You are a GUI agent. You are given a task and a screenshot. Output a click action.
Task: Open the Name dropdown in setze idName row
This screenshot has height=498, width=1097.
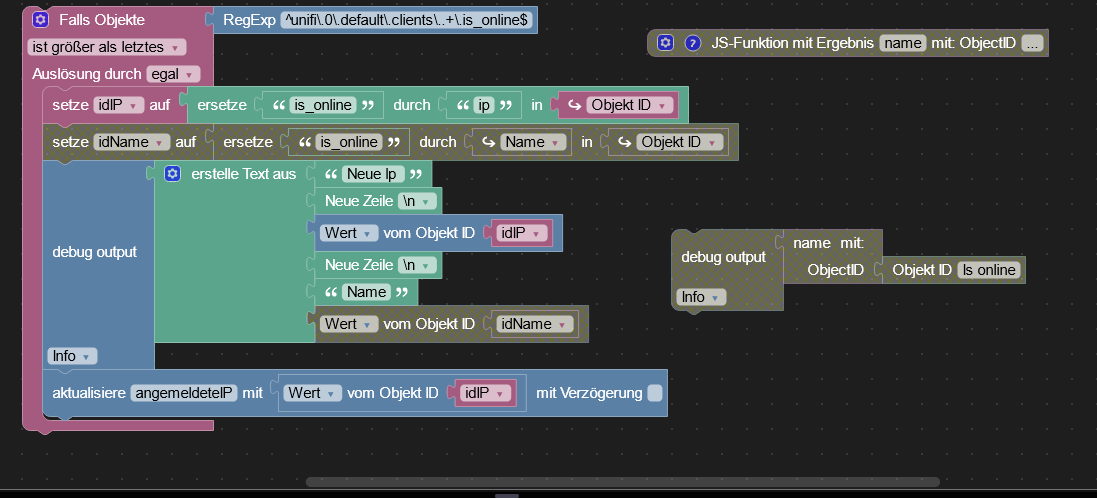(533, 142)
